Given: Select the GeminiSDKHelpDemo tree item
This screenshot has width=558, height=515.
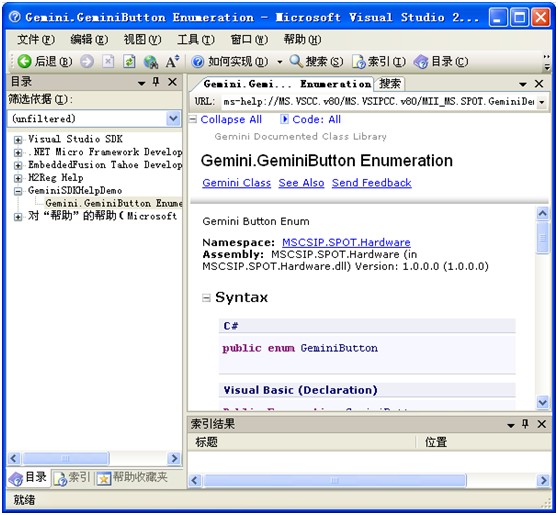Looking at the screenshot, I should [75, 190].
